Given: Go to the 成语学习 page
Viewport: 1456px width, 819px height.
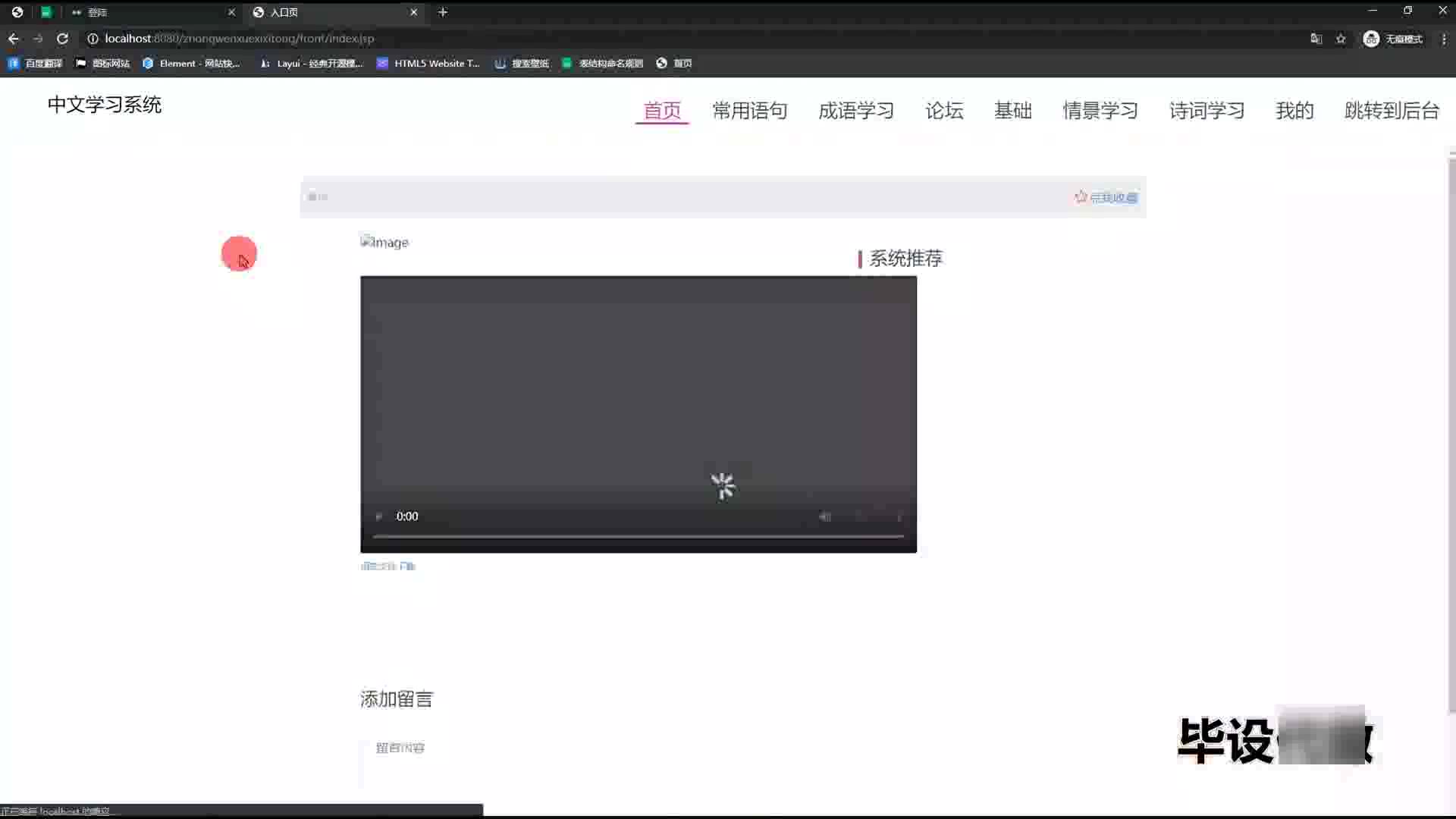Looking at the screenshot, I should (856, 111).
